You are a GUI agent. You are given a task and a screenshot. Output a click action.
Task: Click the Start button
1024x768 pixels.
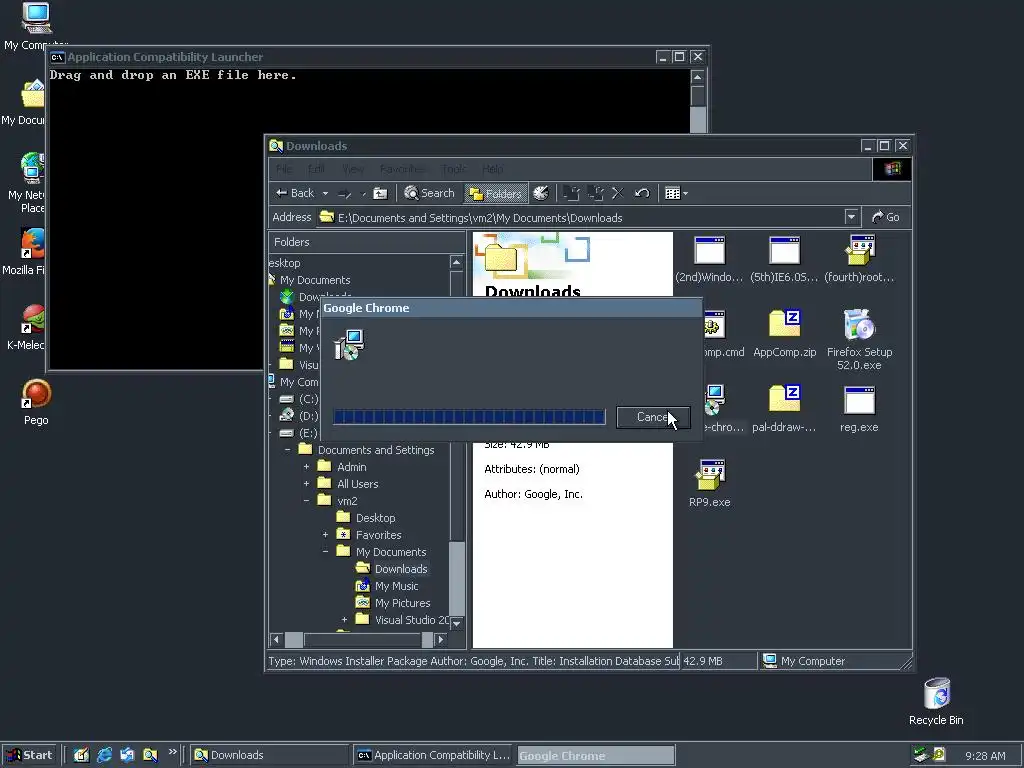[29, 755]
